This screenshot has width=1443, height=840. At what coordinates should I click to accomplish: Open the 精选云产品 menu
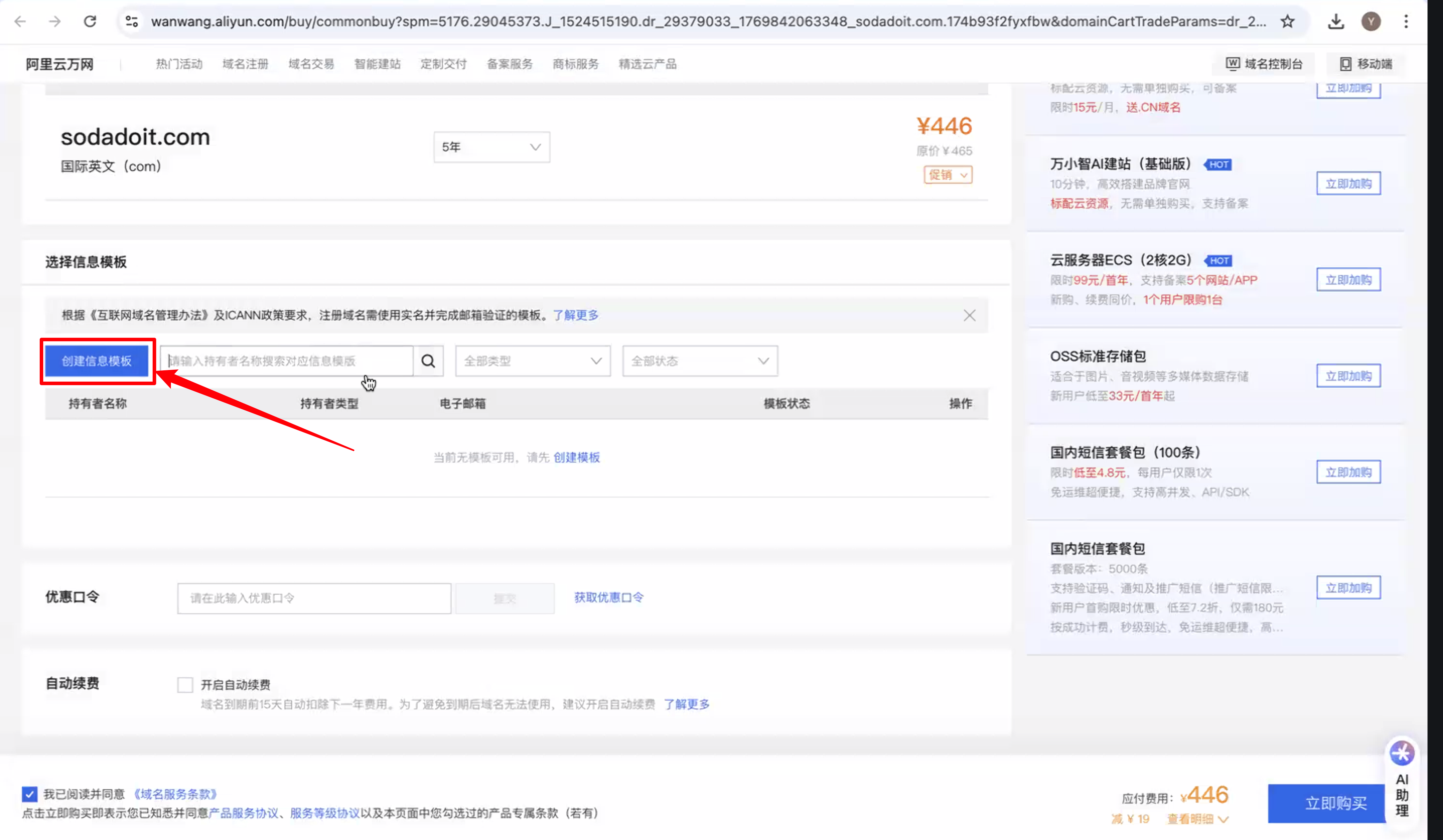pos(648,64)
